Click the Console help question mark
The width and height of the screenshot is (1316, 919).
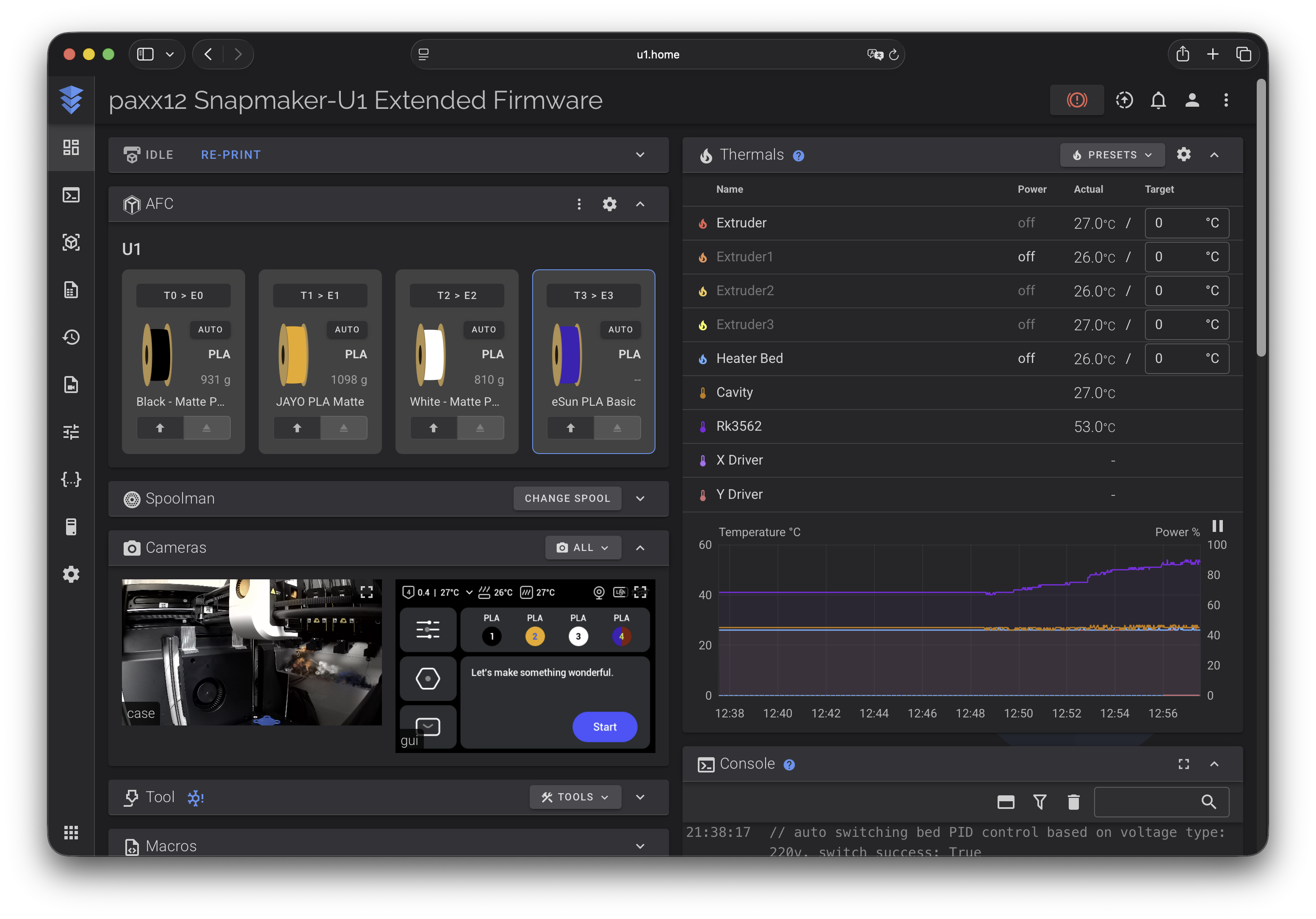pyautogui.click(x=789, y=765)
